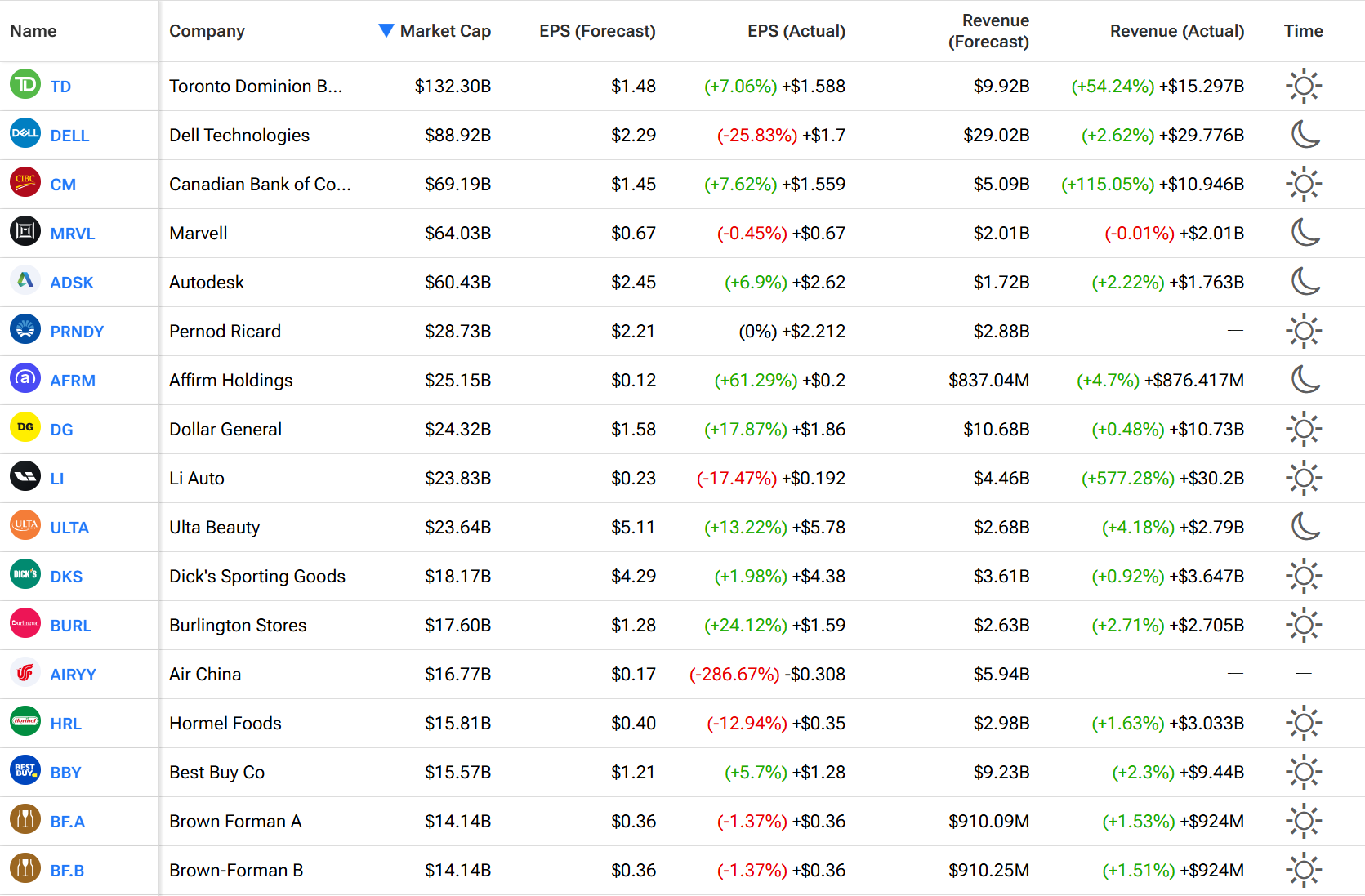
Task: Click the Autodesk logo icon
Action: tap(25, 280)
